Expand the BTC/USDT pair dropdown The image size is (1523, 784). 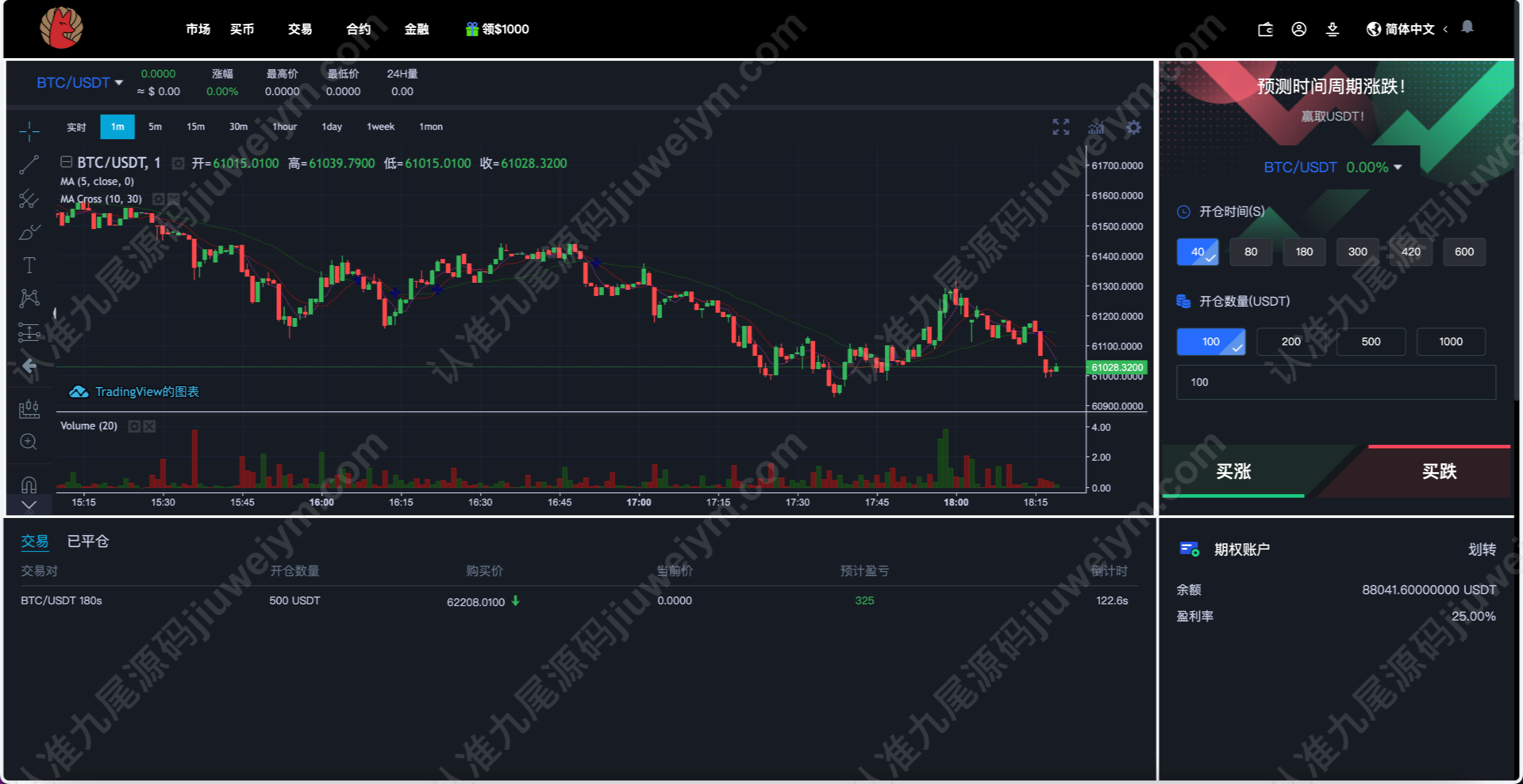tap(79, 83)
